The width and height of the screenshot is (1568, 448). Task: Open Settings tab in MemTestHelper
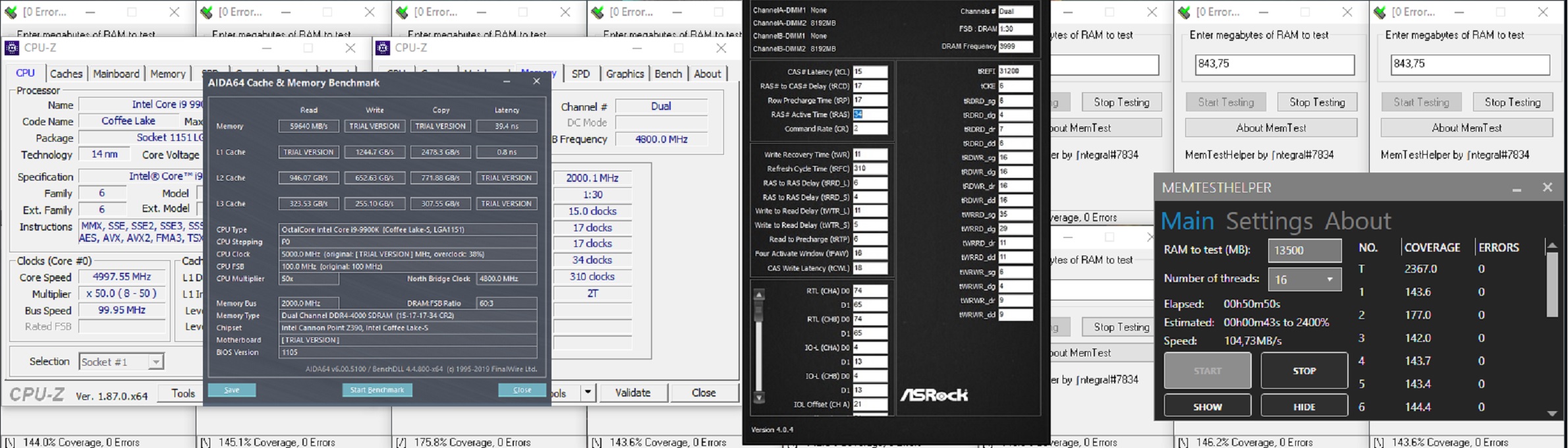[x=1269, y=221]
